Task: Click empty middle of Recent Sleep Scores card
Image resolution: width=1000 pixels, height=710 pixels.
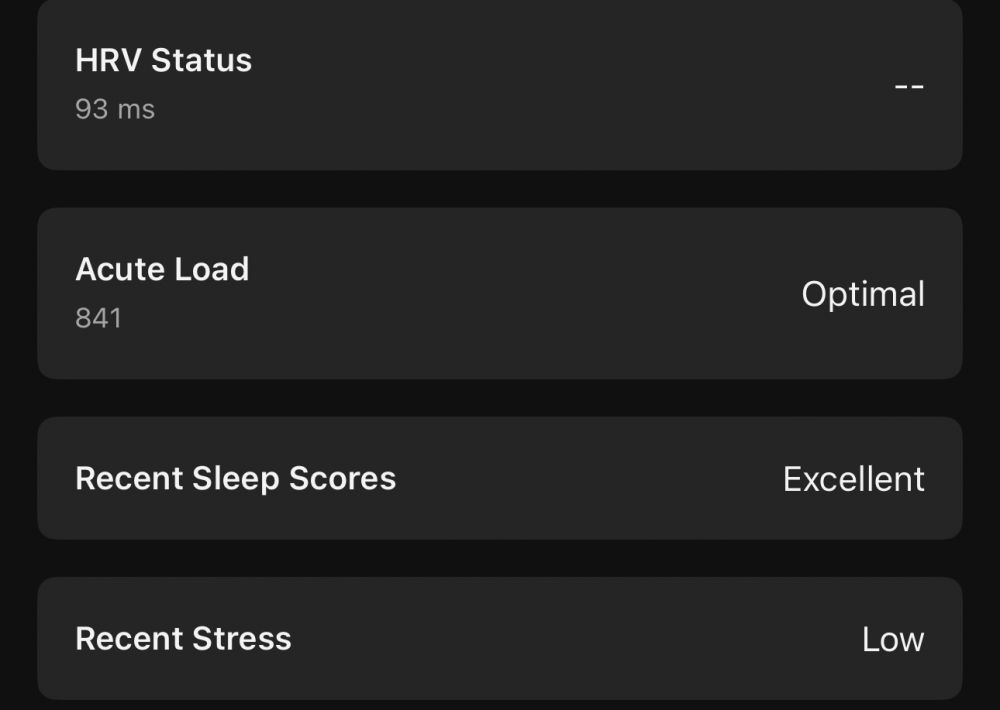Action: 590,479
